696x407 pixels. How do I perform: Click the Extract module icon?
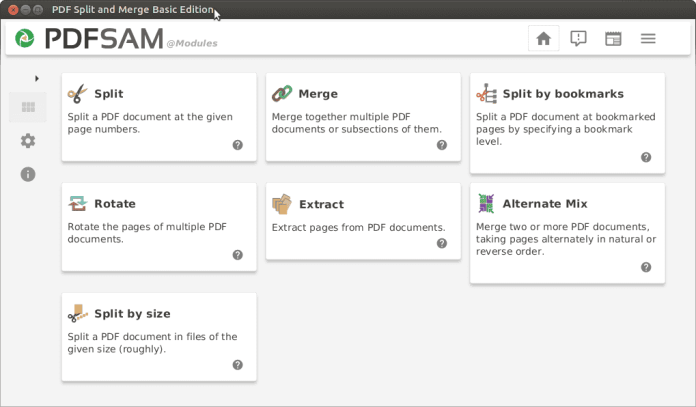click(282, 204)
